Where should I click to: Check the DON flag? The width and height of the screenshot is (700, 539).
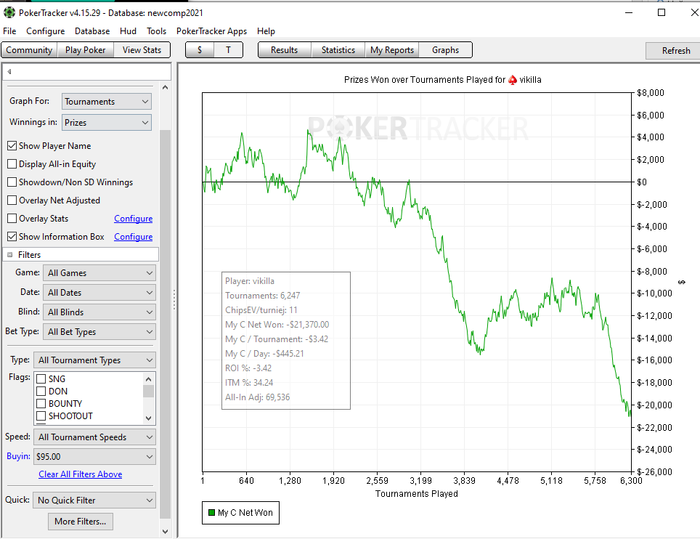coord(41,391)
